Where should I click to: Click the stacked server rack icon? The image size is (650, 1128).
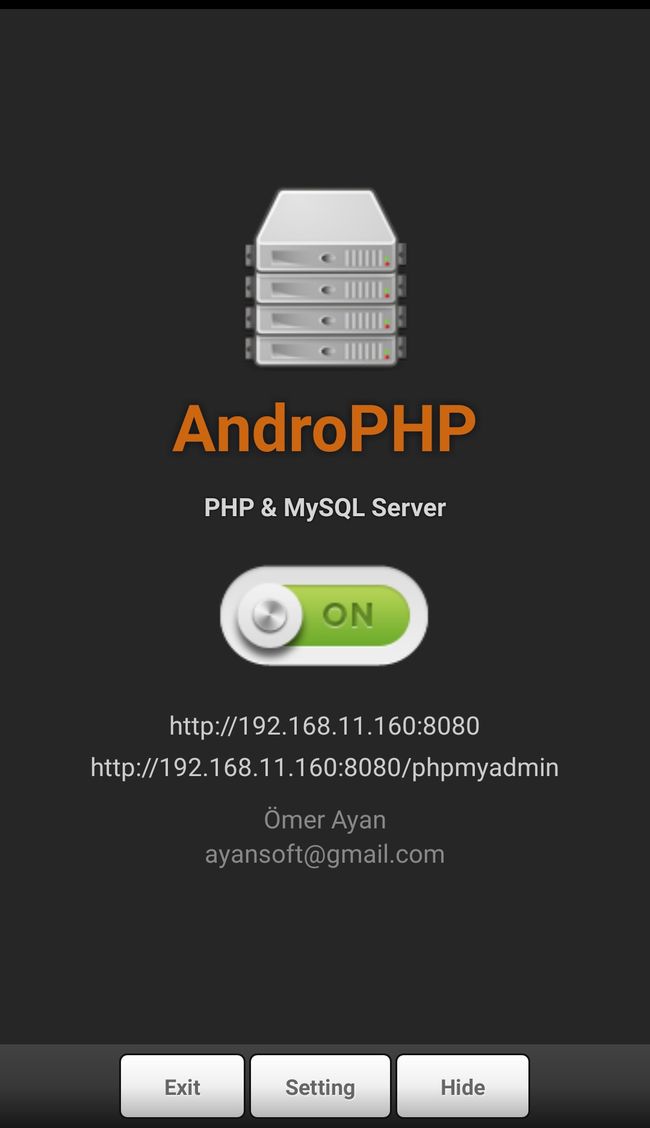[325, 278]
